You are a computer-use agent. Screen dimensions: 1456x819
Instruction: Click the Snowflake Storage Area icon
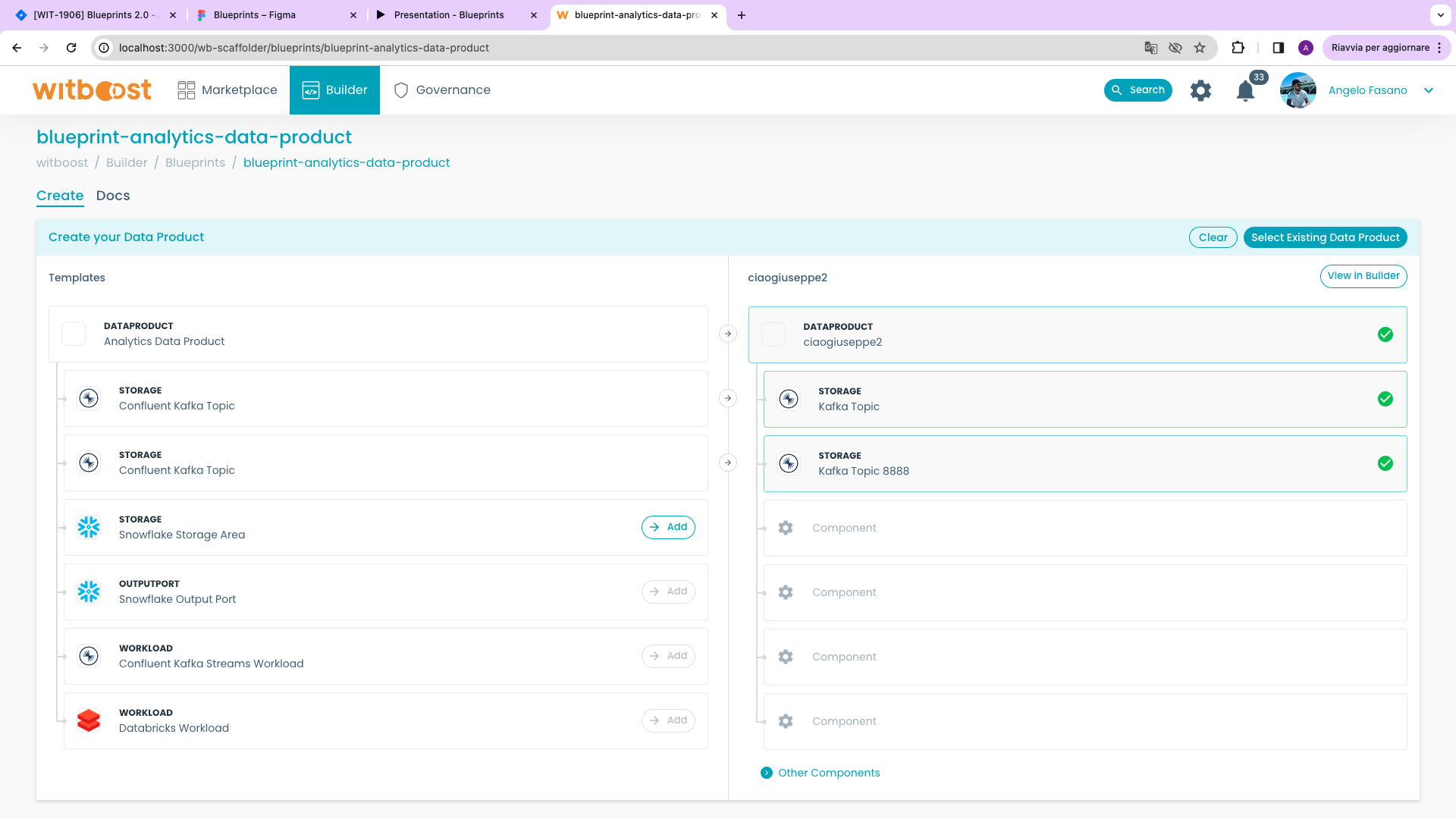pos(89,527)
